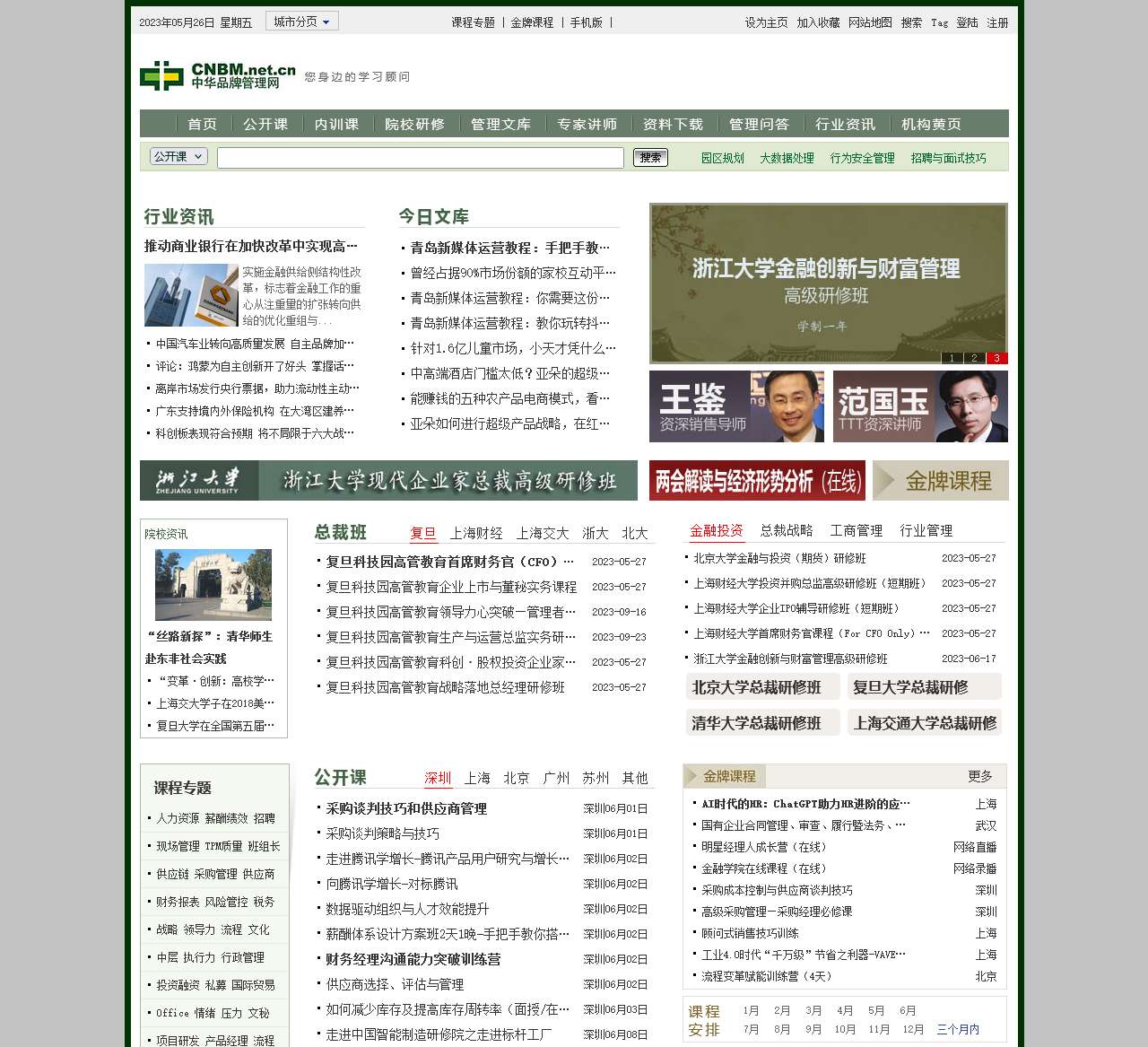Select the 北大 tab in 总裁班
This screenshot has width=1148, height=1047.
(x=635, y=533)
